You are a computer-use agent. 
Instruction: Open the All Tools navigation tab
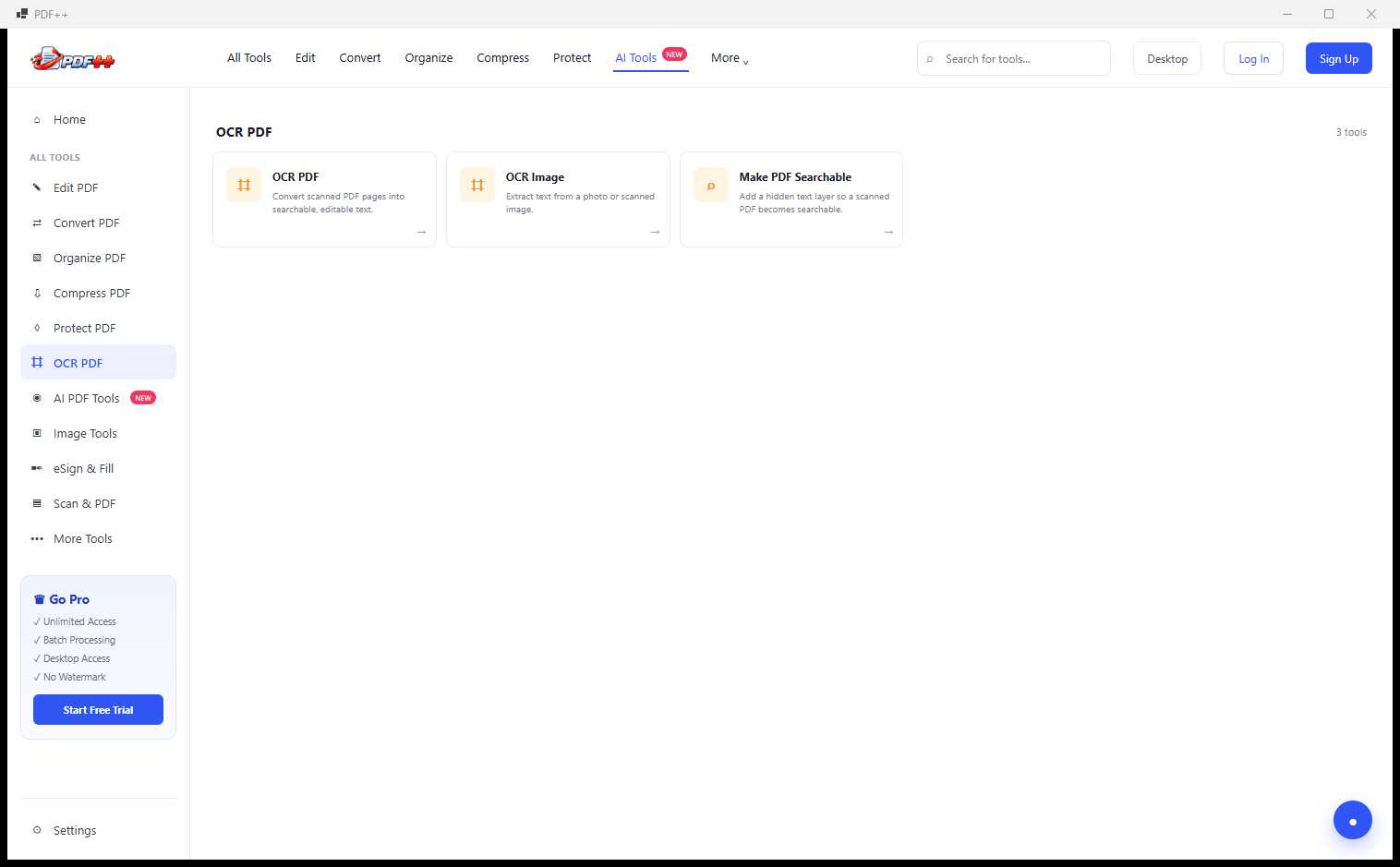[x=249, y=58]
